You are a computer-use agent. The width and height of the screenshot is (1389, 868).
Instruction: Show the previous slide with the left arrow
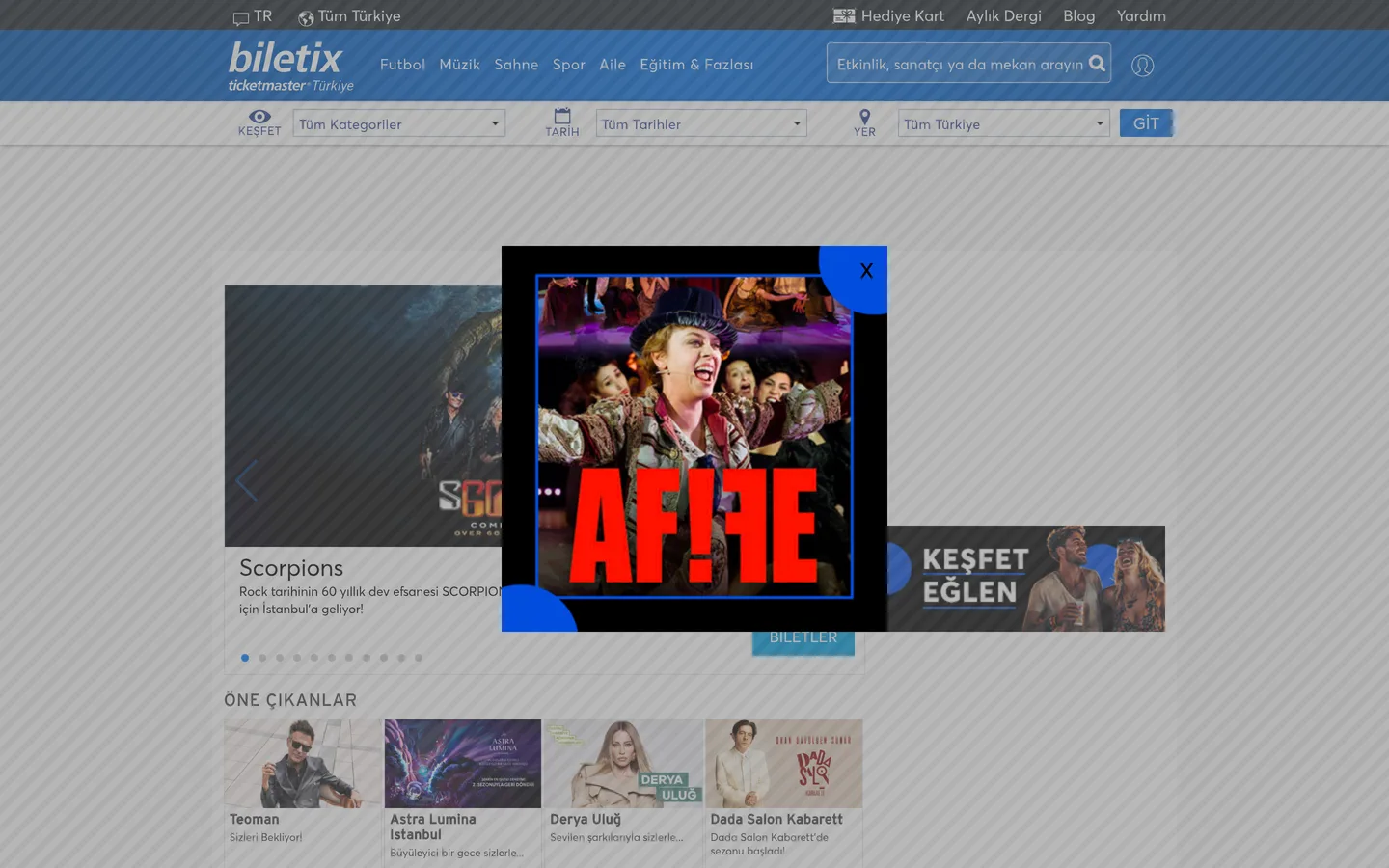click(246, 480)
